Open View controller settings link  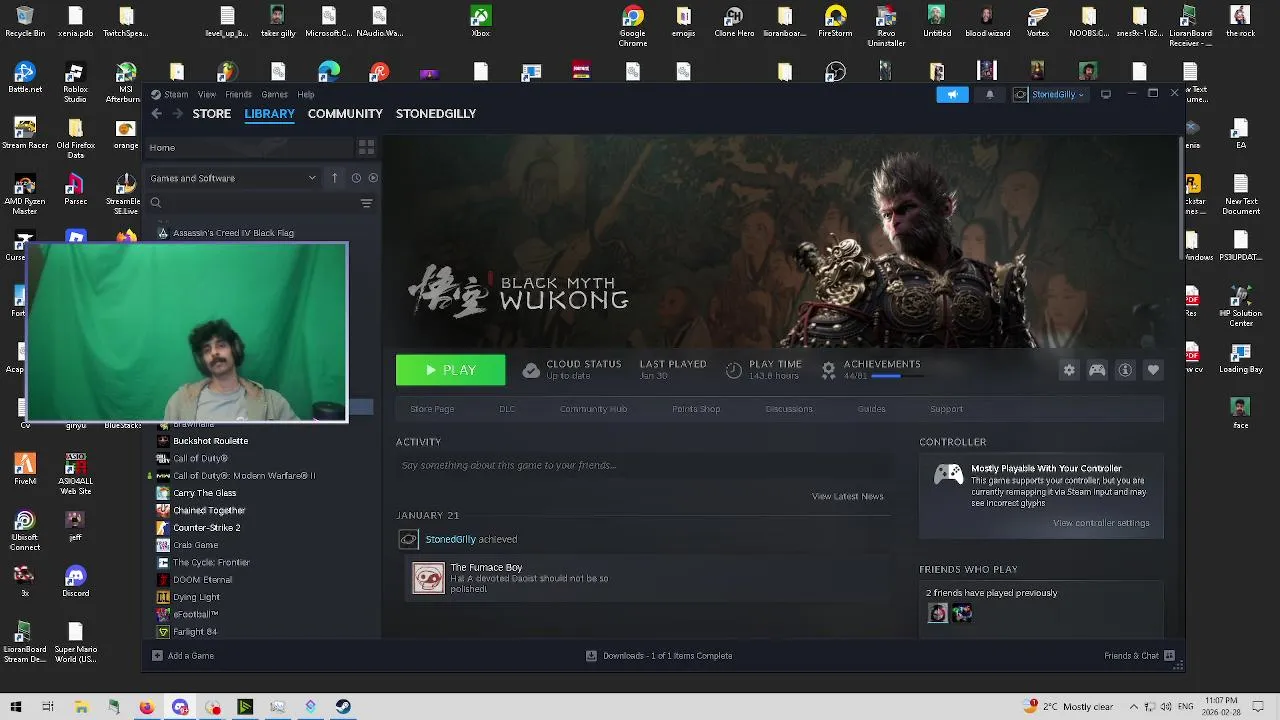point(1101,523)
